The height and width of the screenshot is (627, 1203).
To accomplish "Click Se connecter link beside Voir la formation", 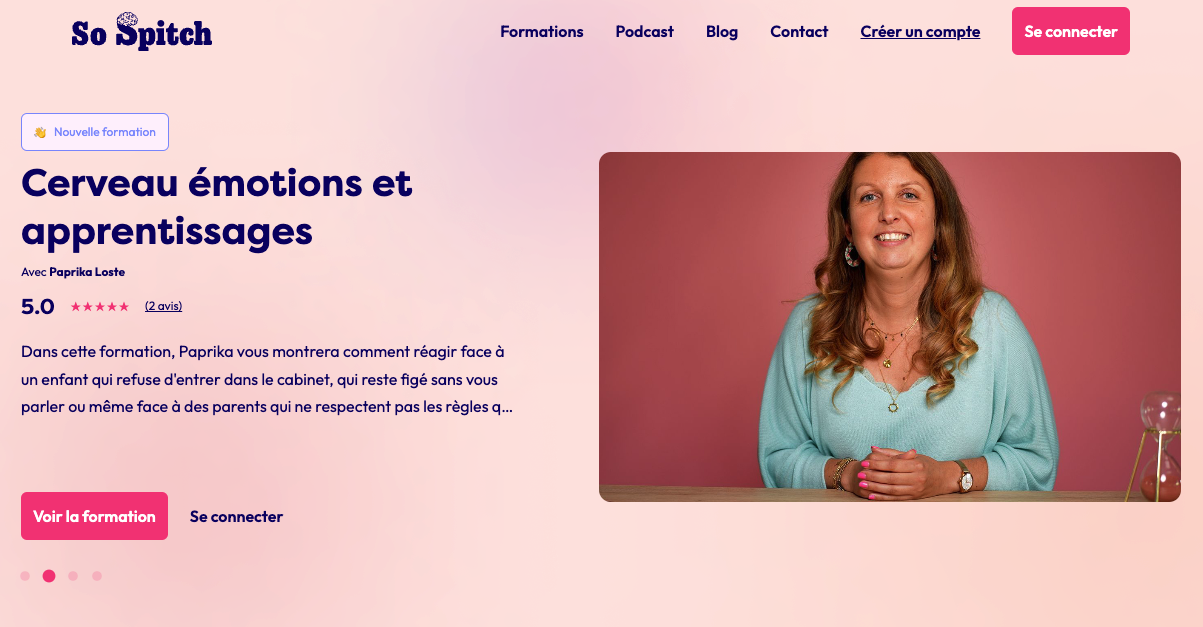I will pos(236,516).
